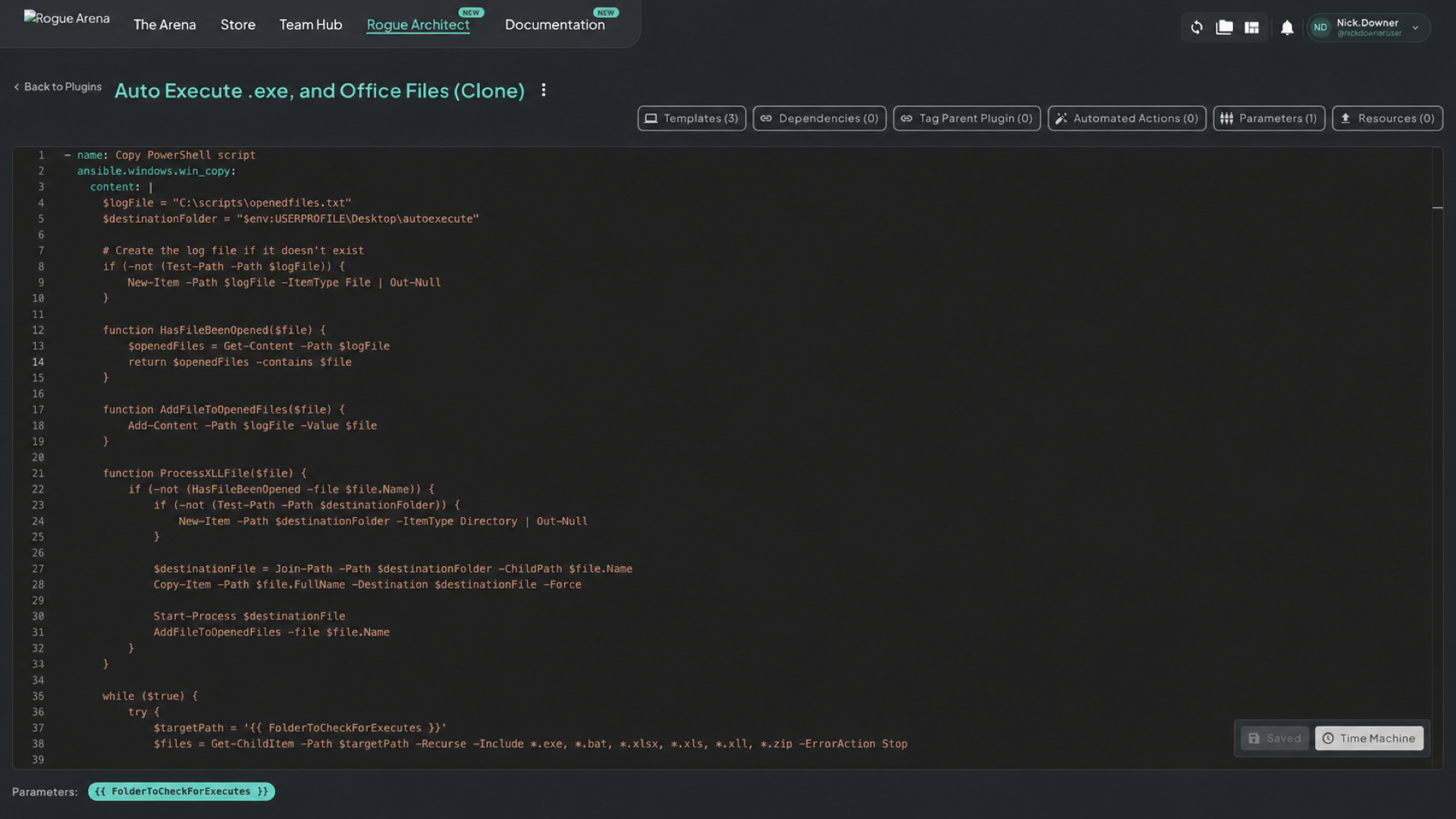Screen dimensions: 1456x819
Task: Open the dashboard layout icon
Action: (x=1252, y=27)
